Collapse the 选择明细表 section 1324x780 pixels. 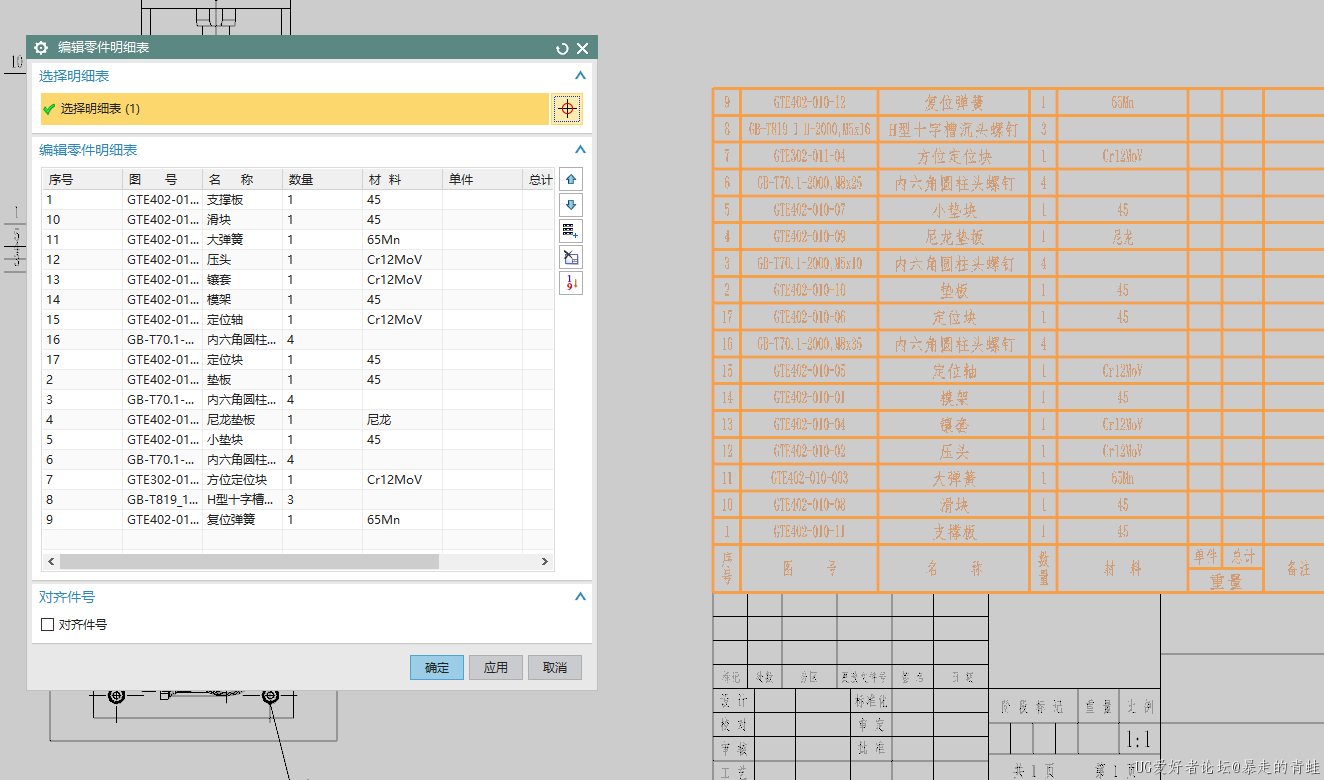[580, 76]
